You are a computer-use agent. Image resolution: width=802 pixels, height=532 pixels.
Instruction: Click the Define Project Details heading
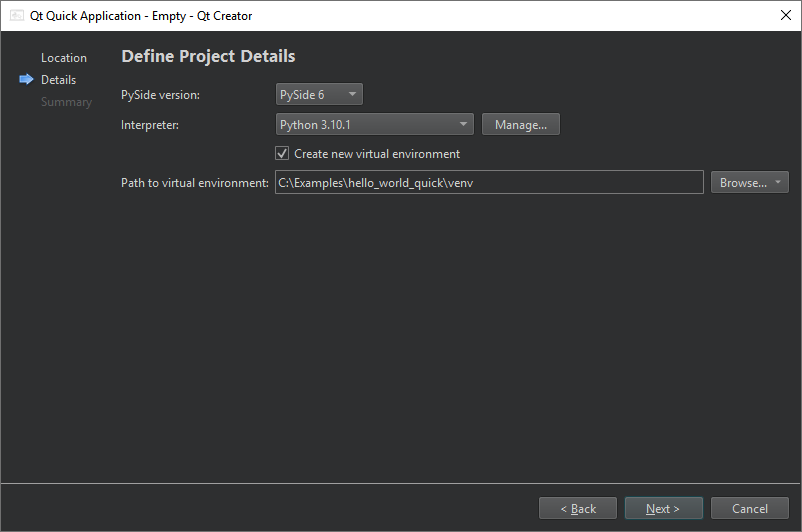click(208, 56)
